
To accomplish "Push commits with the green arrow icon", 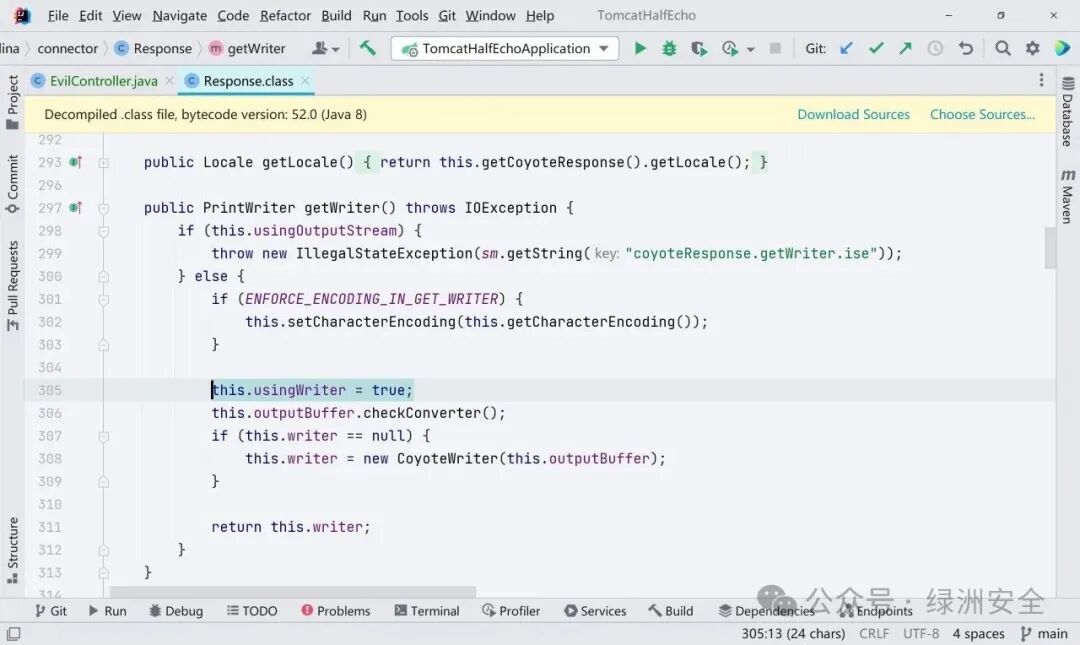I will pyautogui.click(x=905, y=48).
